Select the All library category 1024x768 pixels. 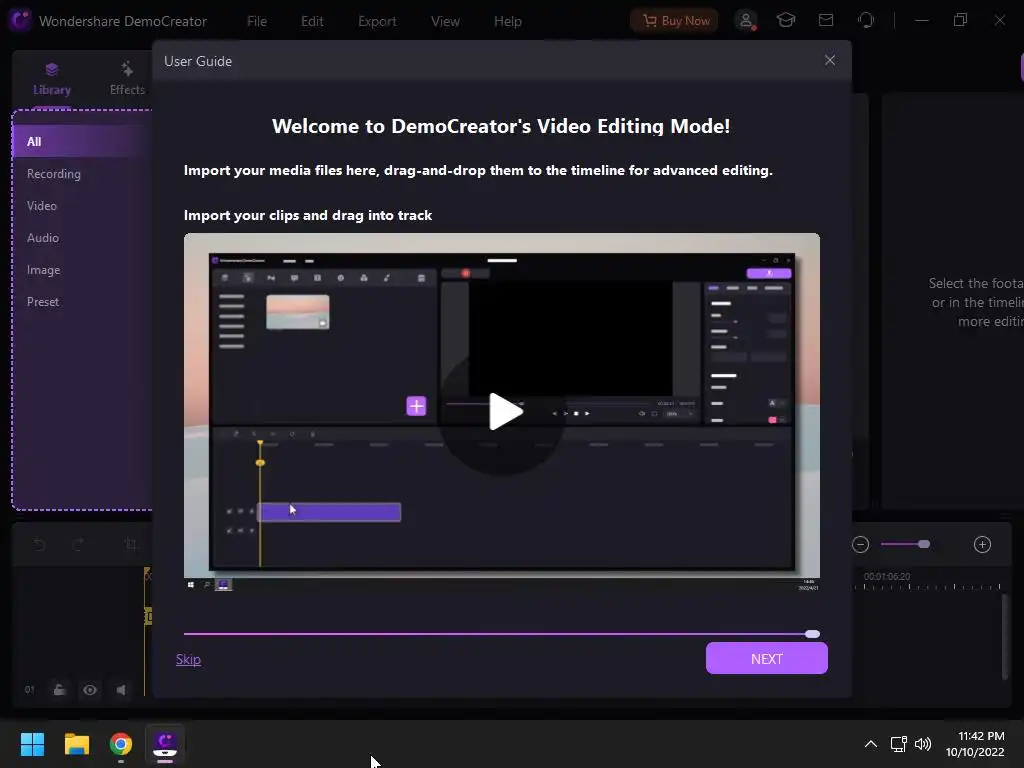tap(82, 141)
